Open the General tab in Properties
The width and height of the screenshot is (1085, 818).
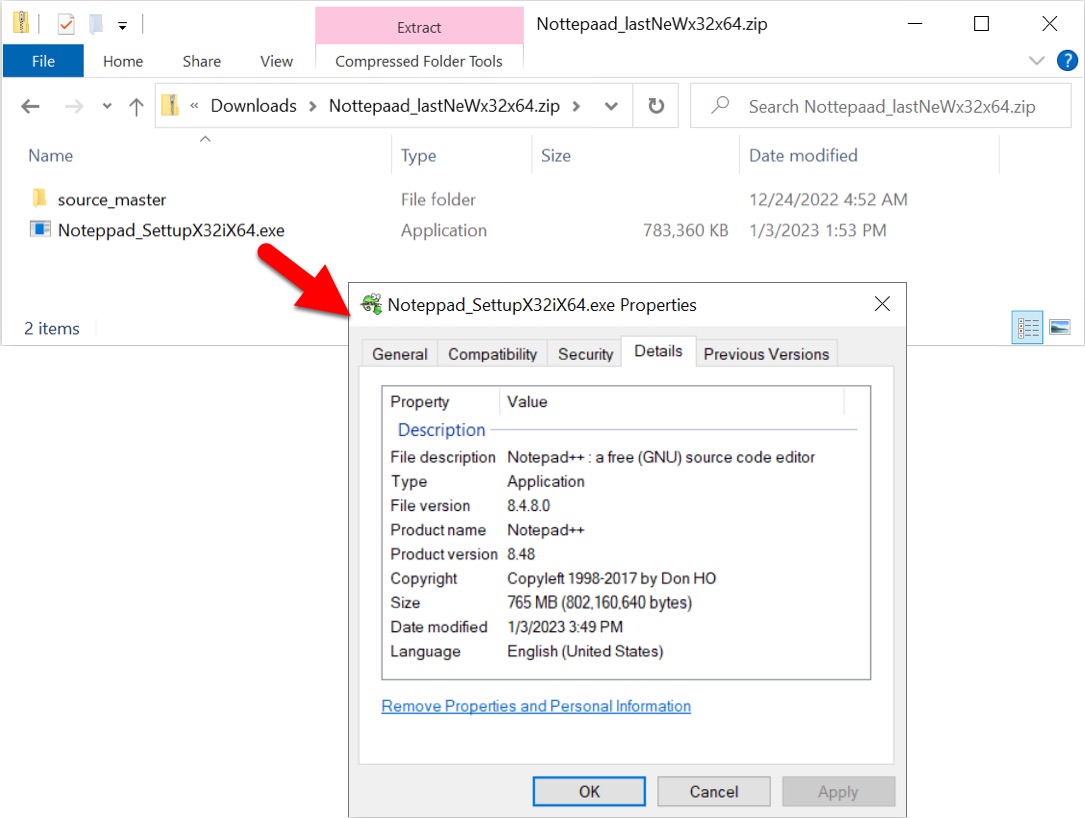[399, 354]
